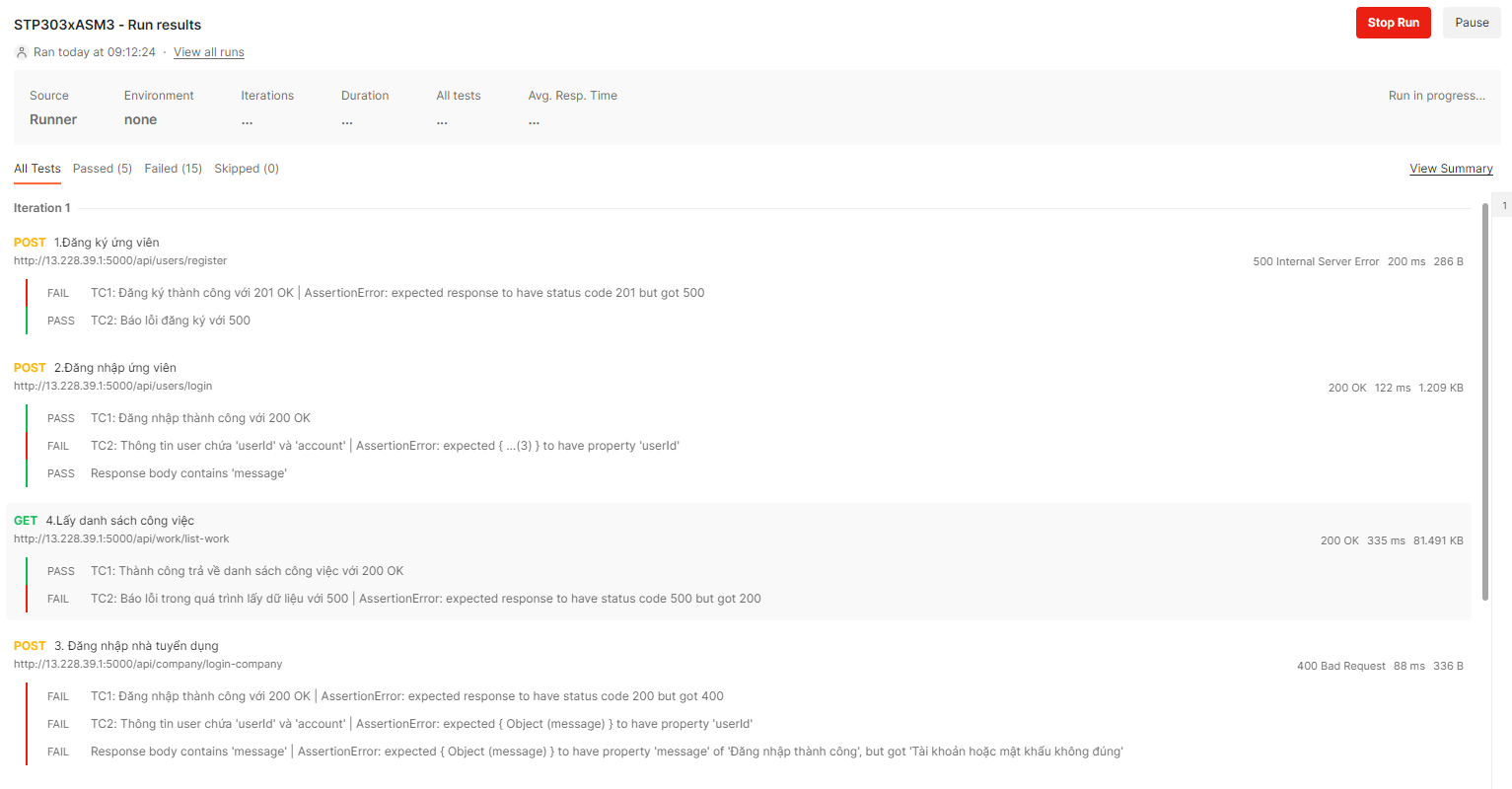The height and width of the screenshot is (789, 1512).
Task: Open the View all runs link
Action: click(208, 51)
